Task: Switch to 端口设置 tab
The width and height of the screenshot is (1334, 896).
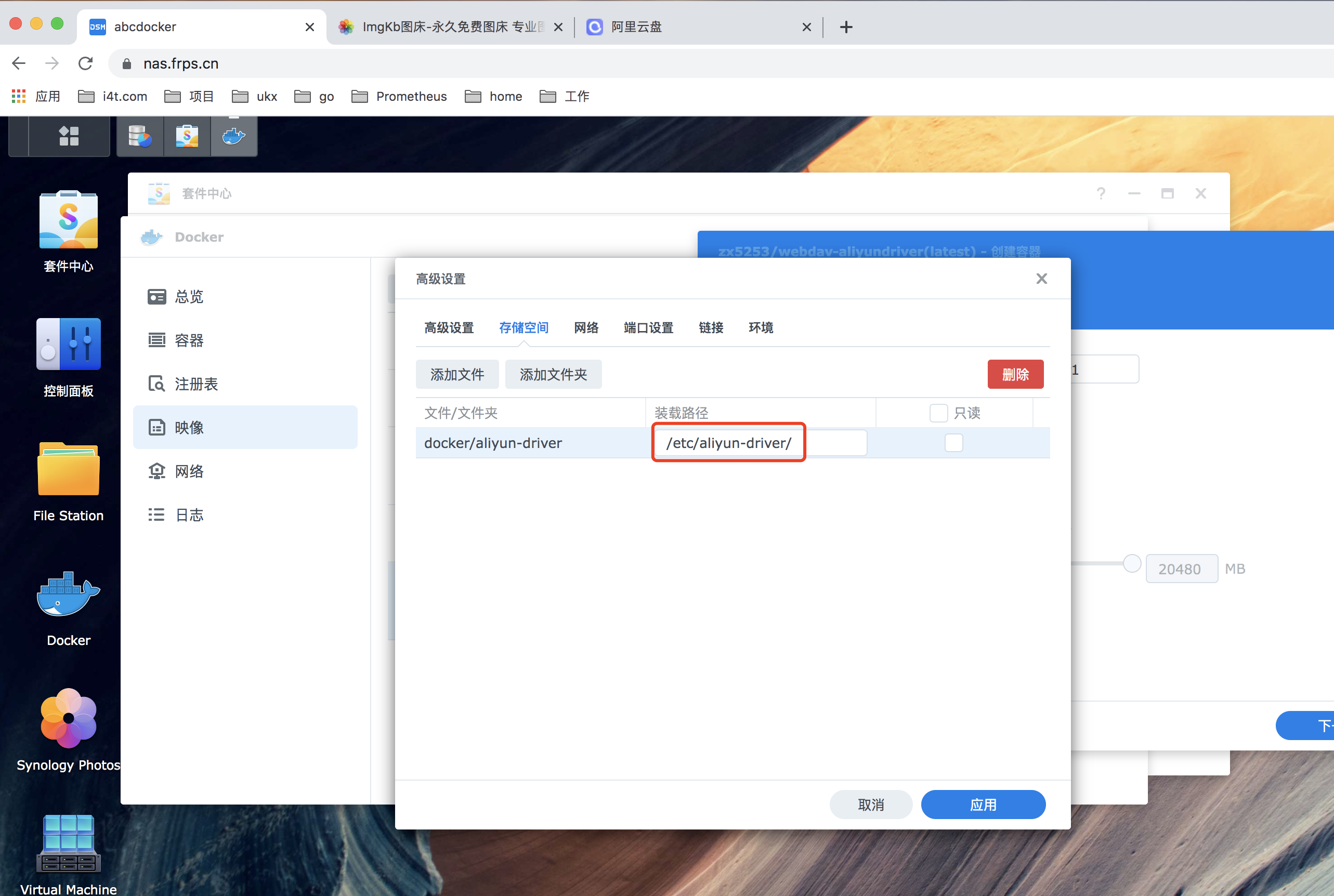Action: pos(649,327)
